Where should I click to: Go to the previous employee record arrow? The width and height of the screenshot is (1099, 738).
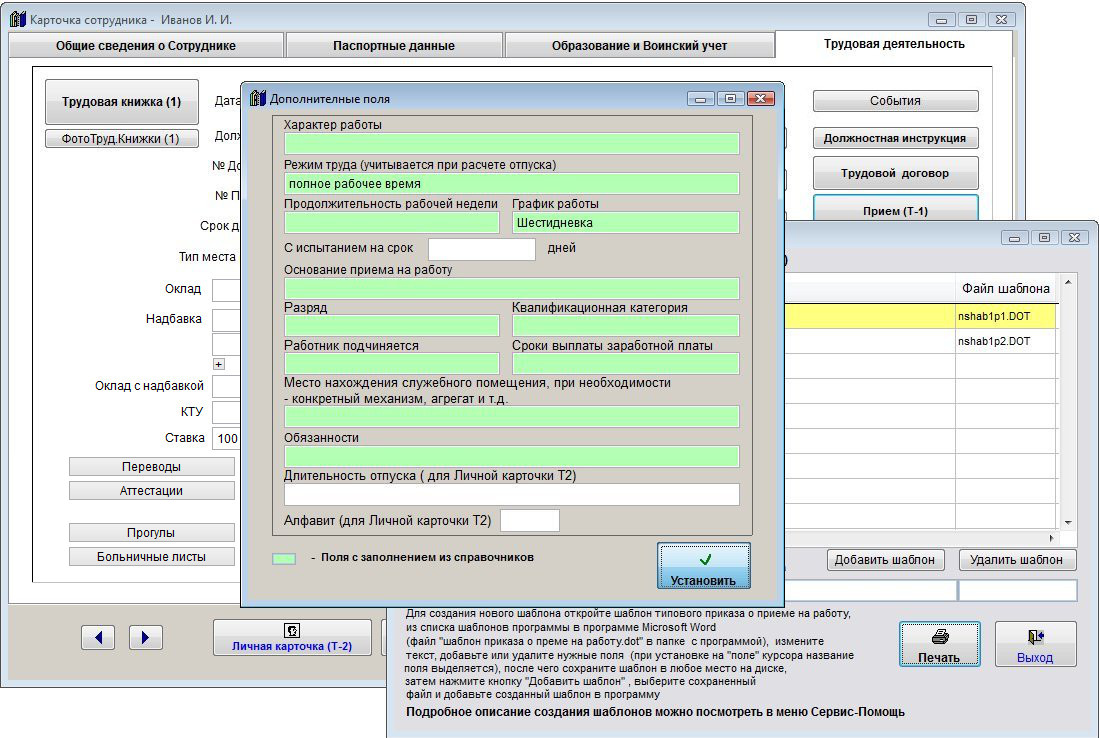pos(98,637)
